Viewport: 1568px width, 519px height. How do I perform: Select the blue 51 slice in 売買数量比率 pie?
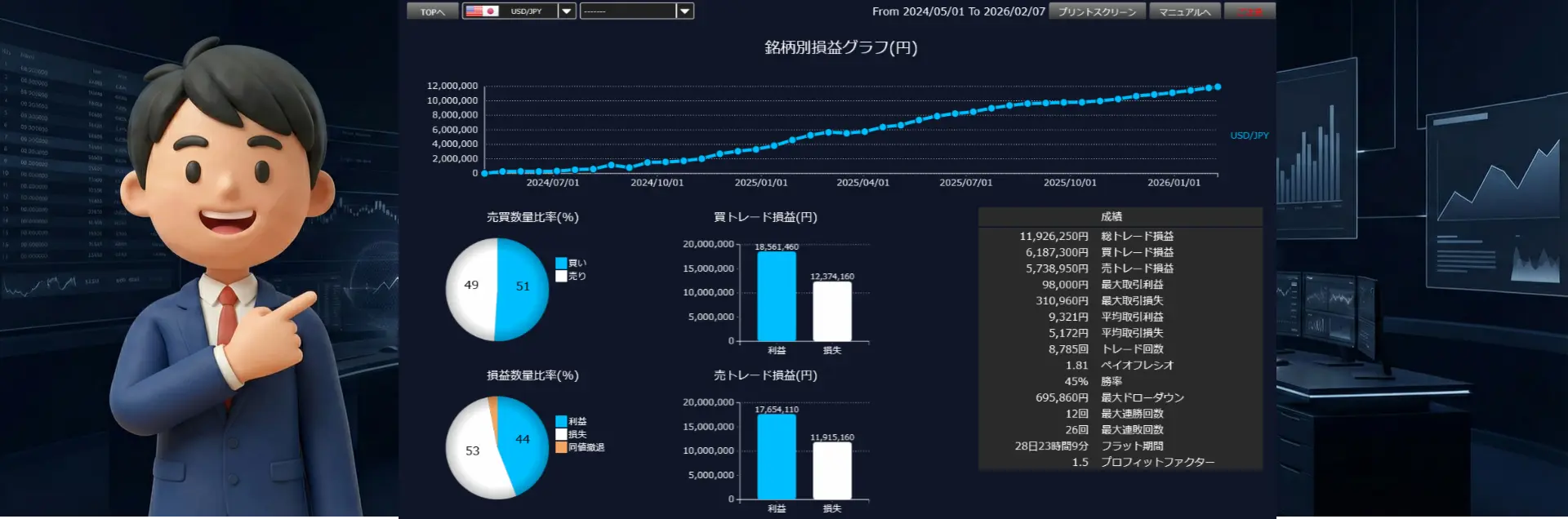tap(524, 290)
